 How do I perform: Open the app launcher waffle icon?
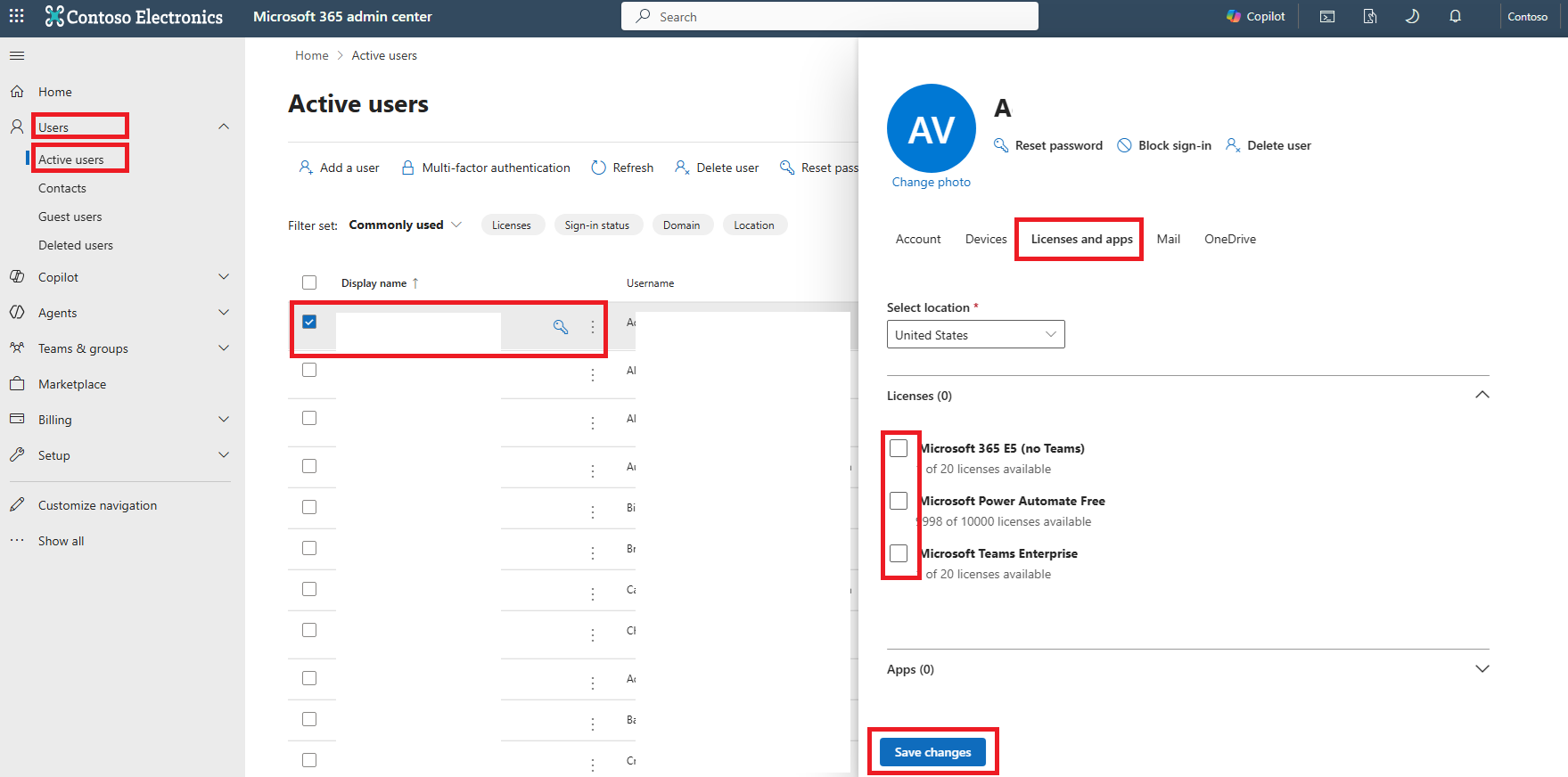[17, 16]
